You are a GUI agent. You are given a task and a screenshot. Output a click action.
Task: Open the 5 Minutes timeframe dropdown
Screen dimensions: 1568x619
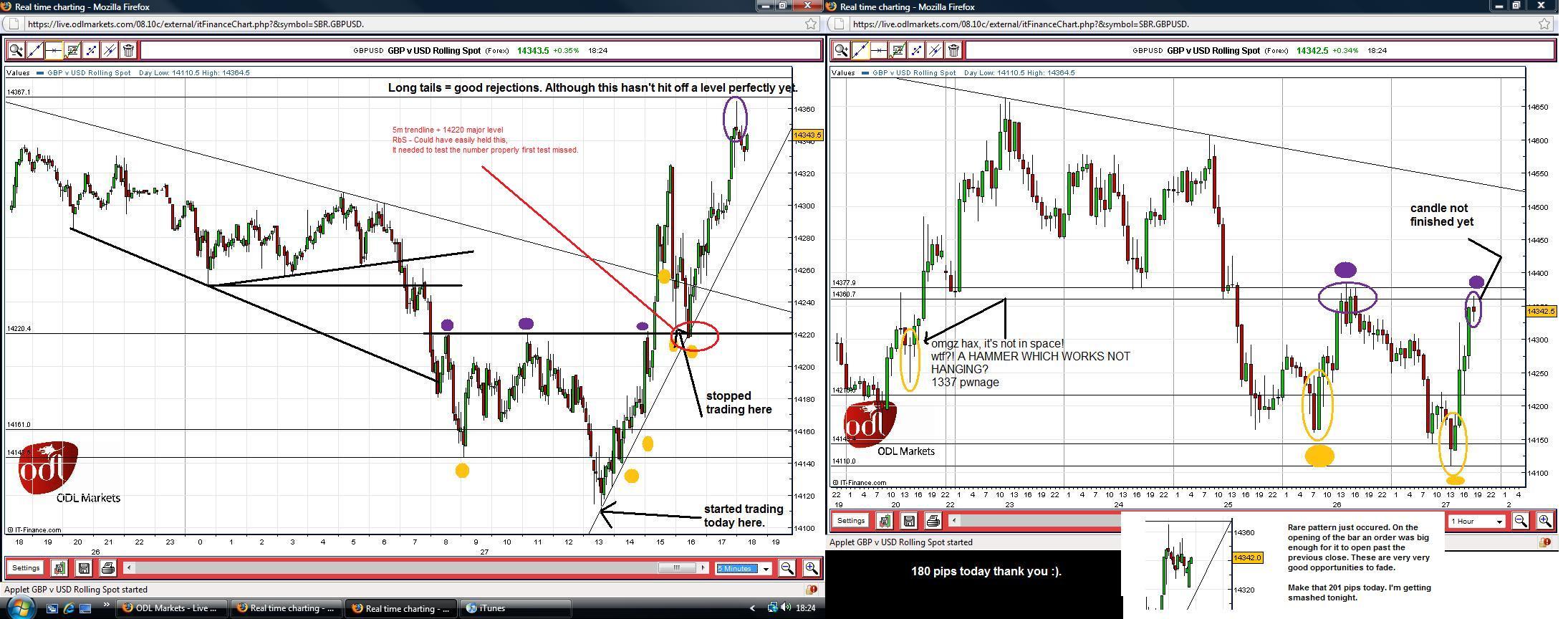coord(744,569)
